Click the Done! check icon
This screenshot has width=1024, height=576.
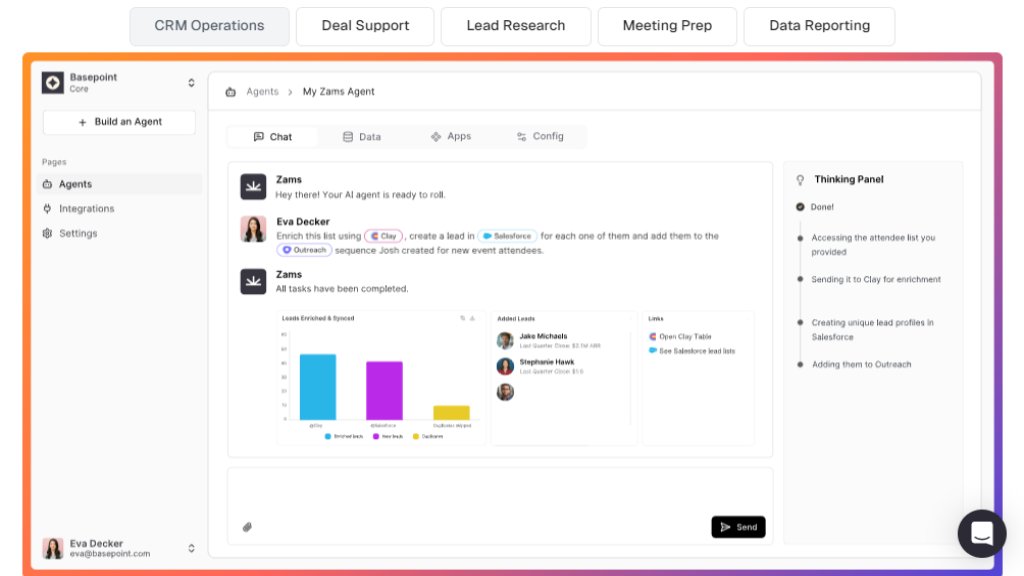click(x=800, y=207)
